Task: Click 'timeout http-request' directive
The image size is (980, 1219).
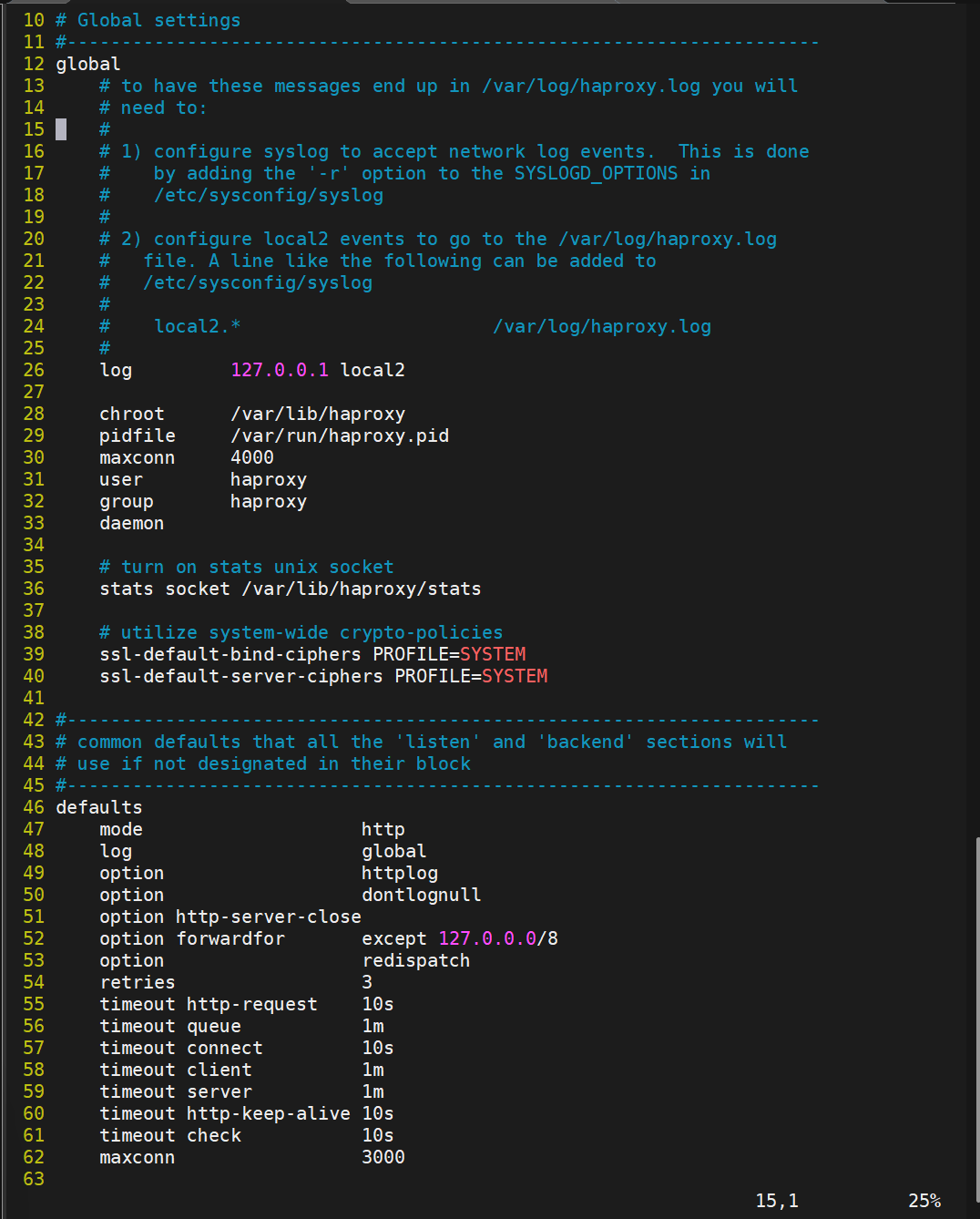Action: pyautogui.click(x=209, y=1004)
